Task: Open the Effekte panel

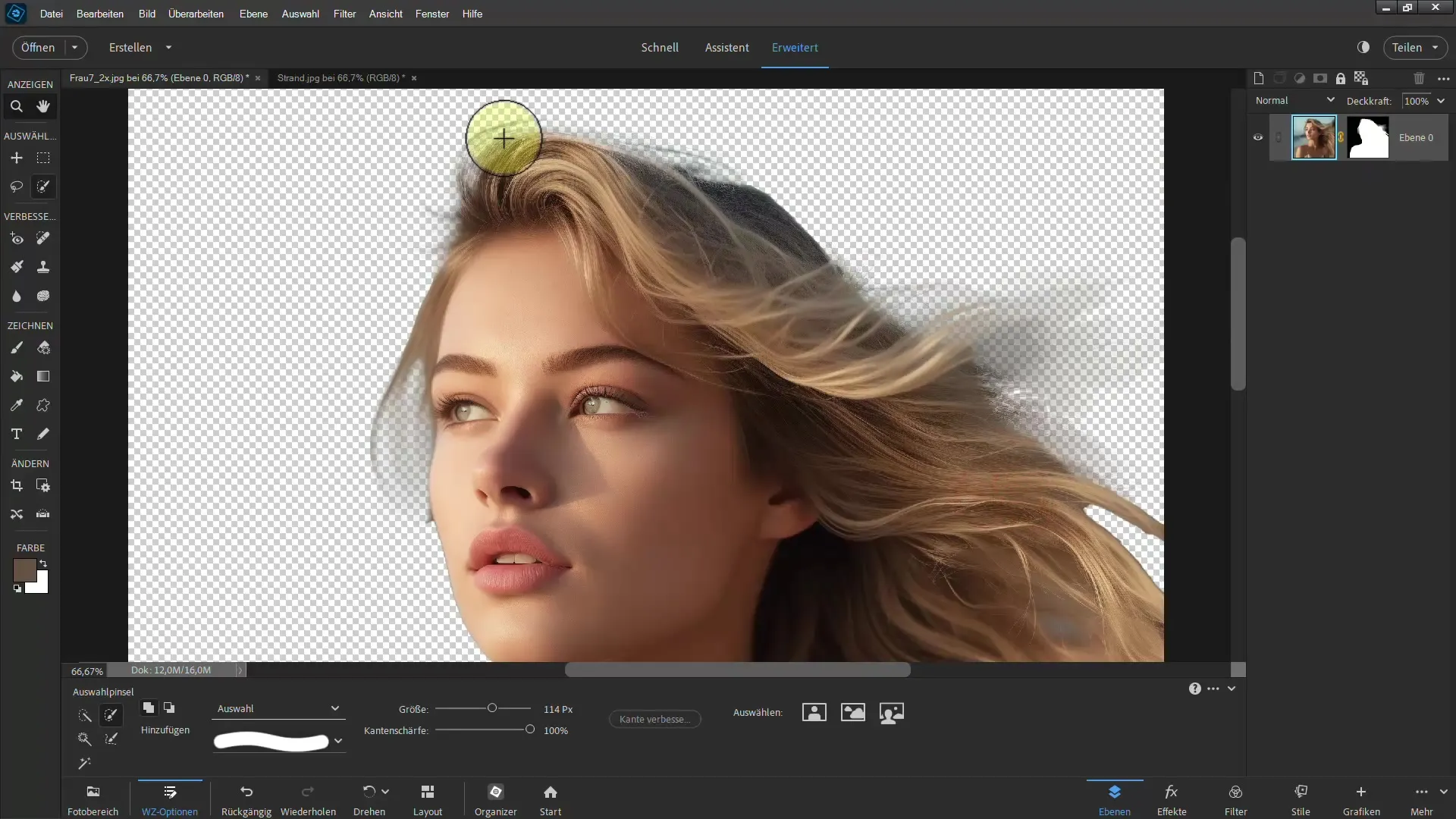Action: 1172,800
